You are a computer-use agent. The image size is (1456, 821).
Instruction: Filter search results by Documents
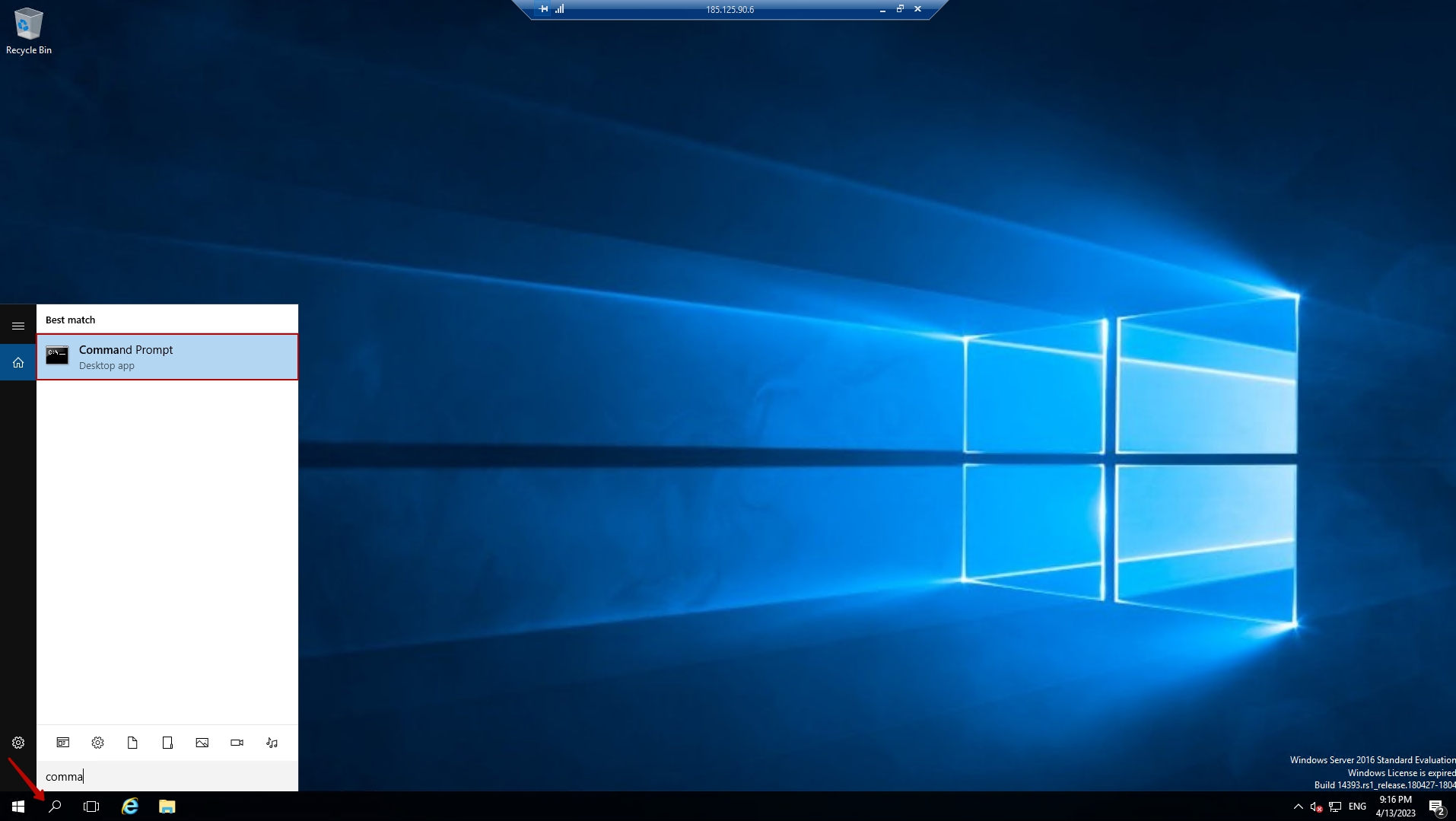(132, 743)
